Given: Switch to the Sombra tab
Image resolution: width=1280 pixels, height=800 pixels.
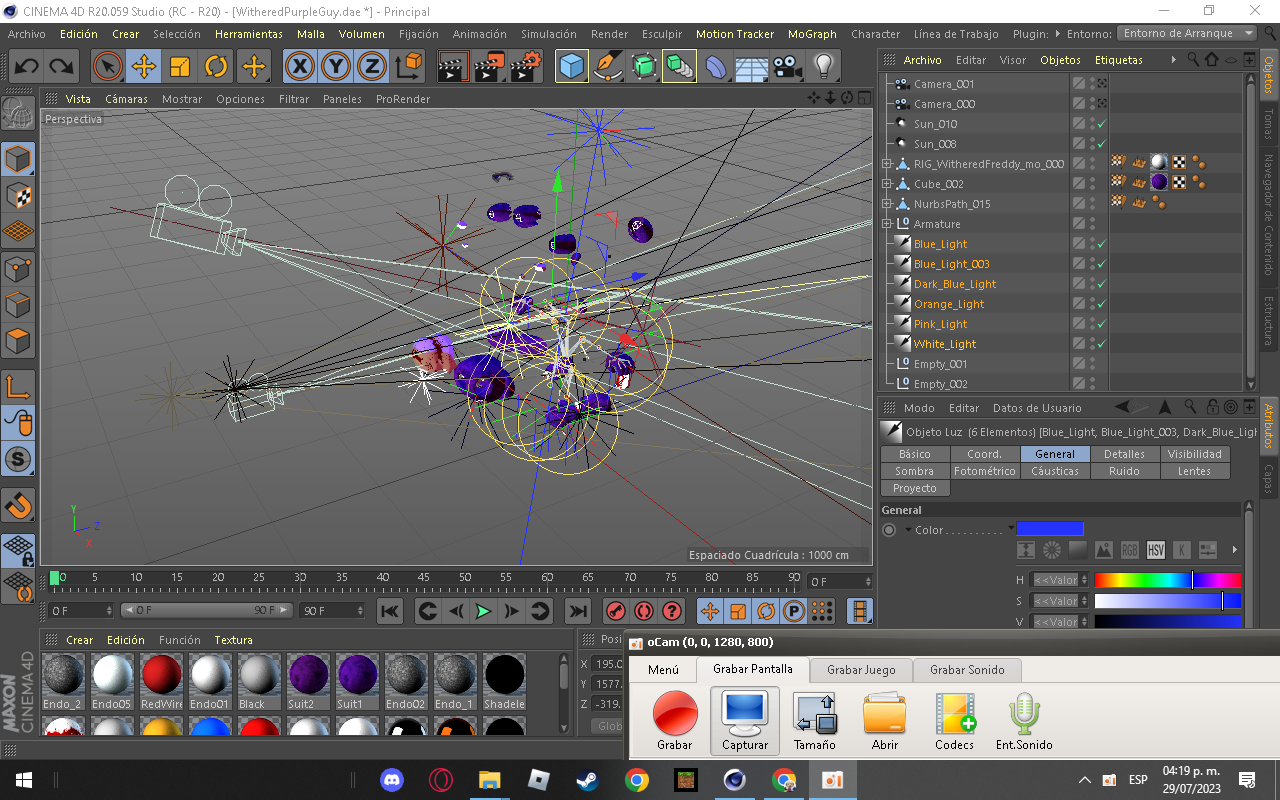Looking at the screenshot, I should pyautogui.click(x=915, y=471).
